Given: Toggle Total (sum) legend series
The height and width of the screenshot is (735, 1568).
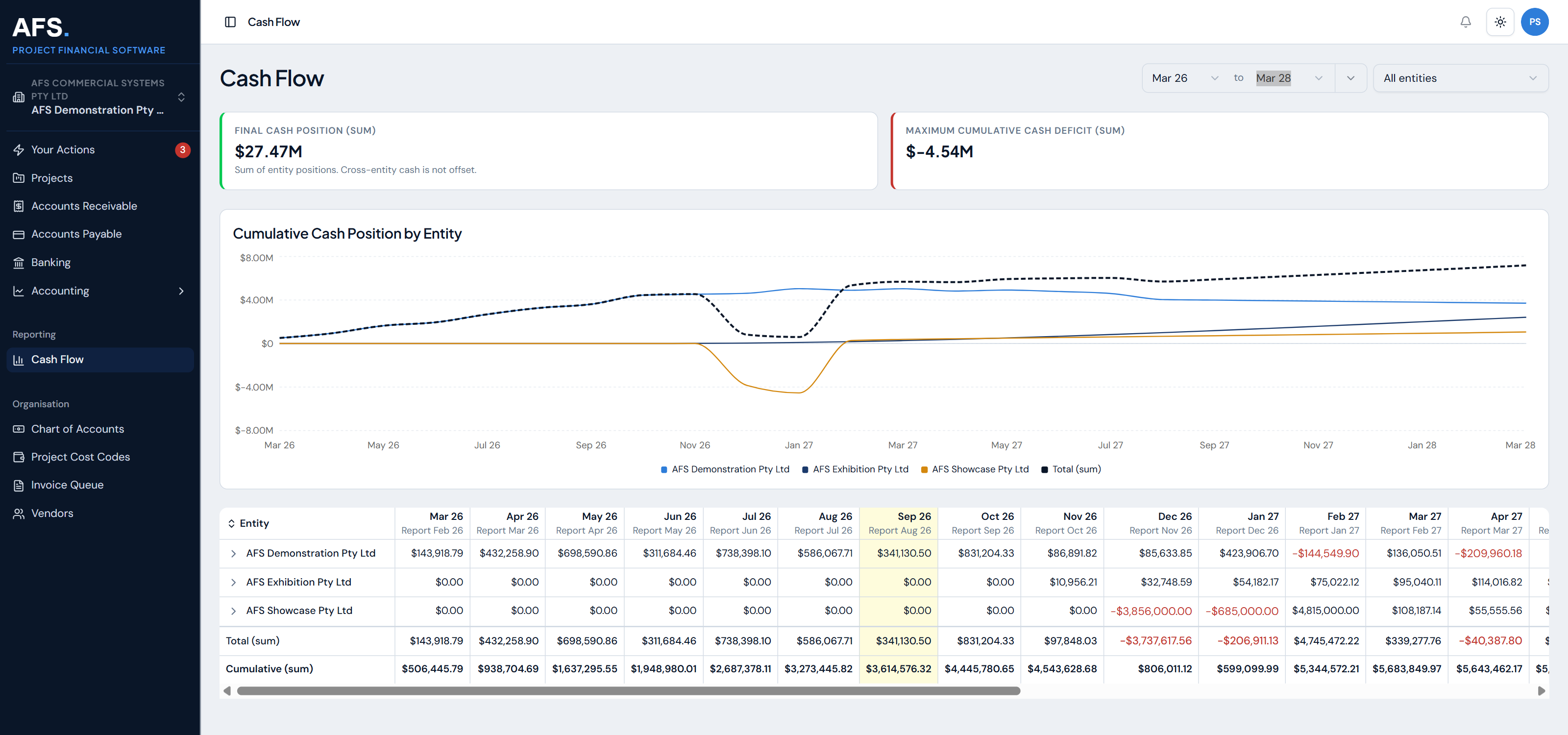Looking at the screenshot, I should 1071,469.
